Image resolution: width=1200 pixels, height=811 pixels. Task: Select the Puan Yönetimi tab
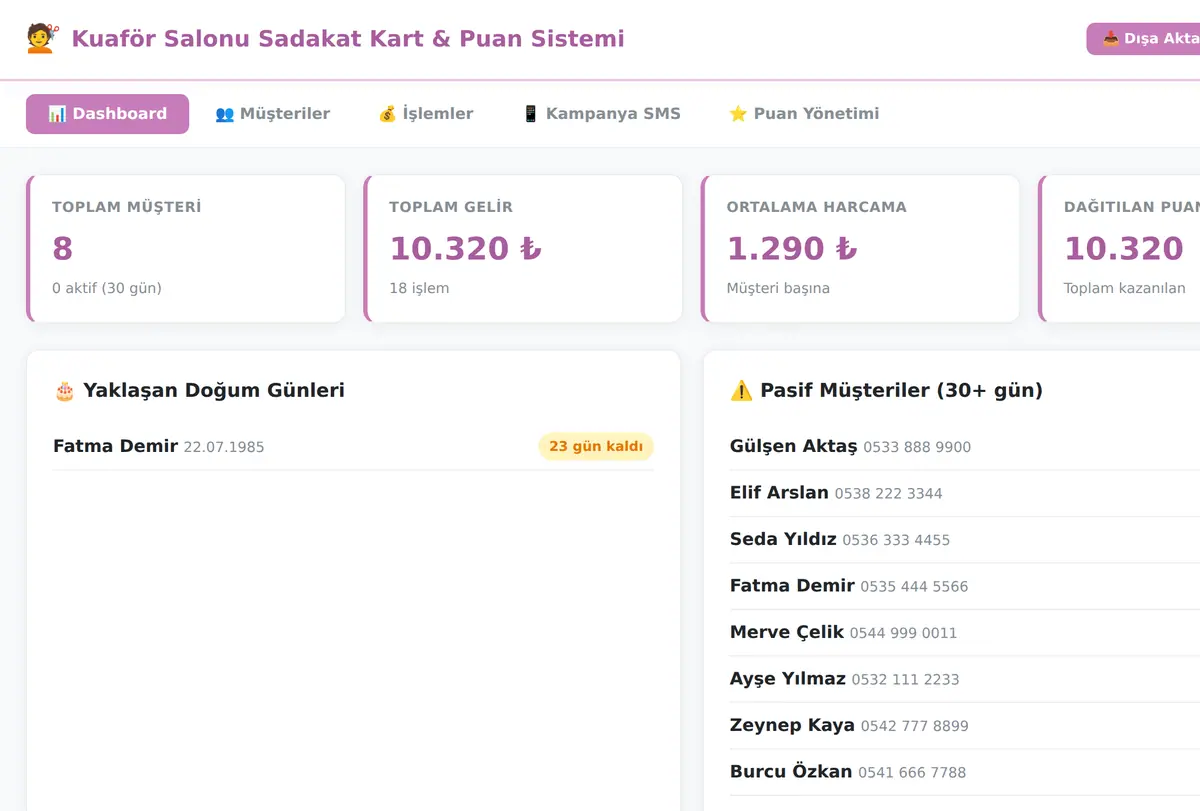pos(804,114)
